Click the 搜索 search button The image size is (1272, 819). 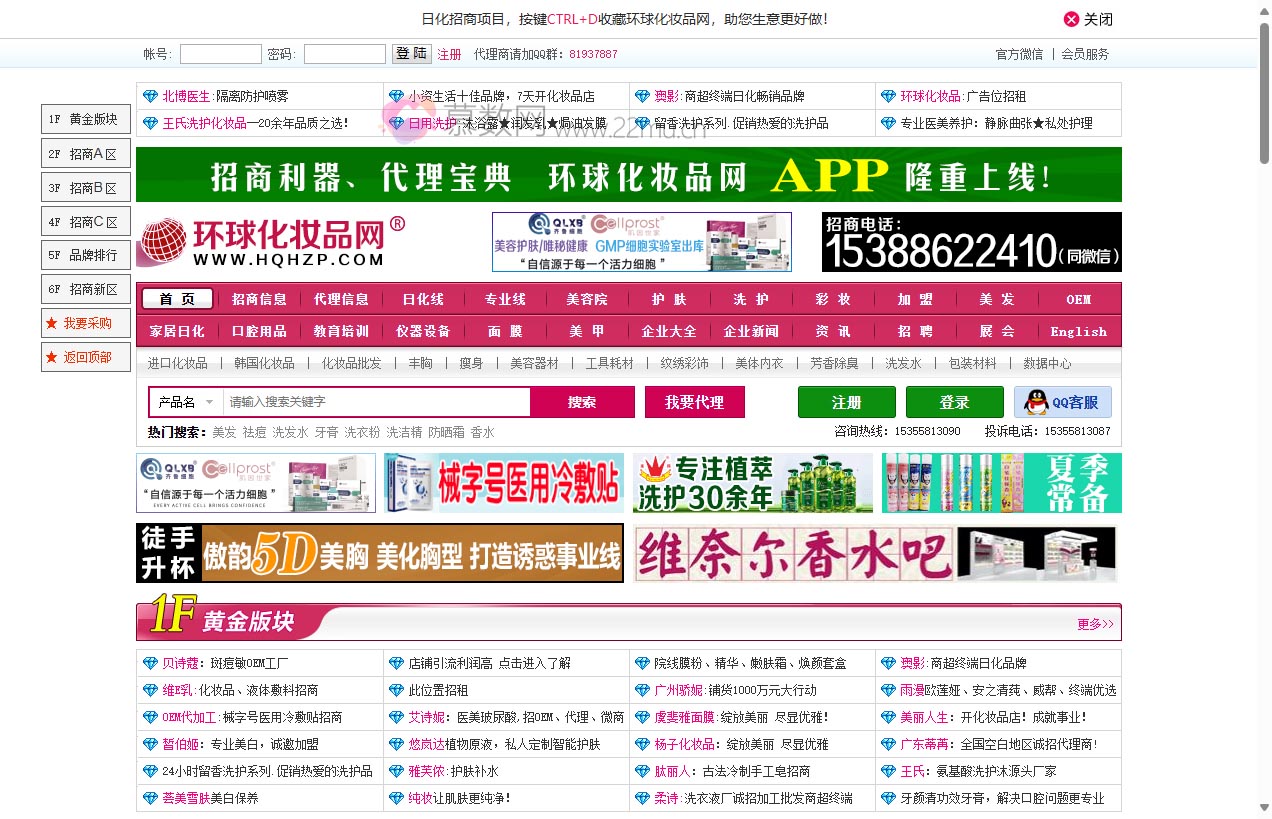(584, 401)
